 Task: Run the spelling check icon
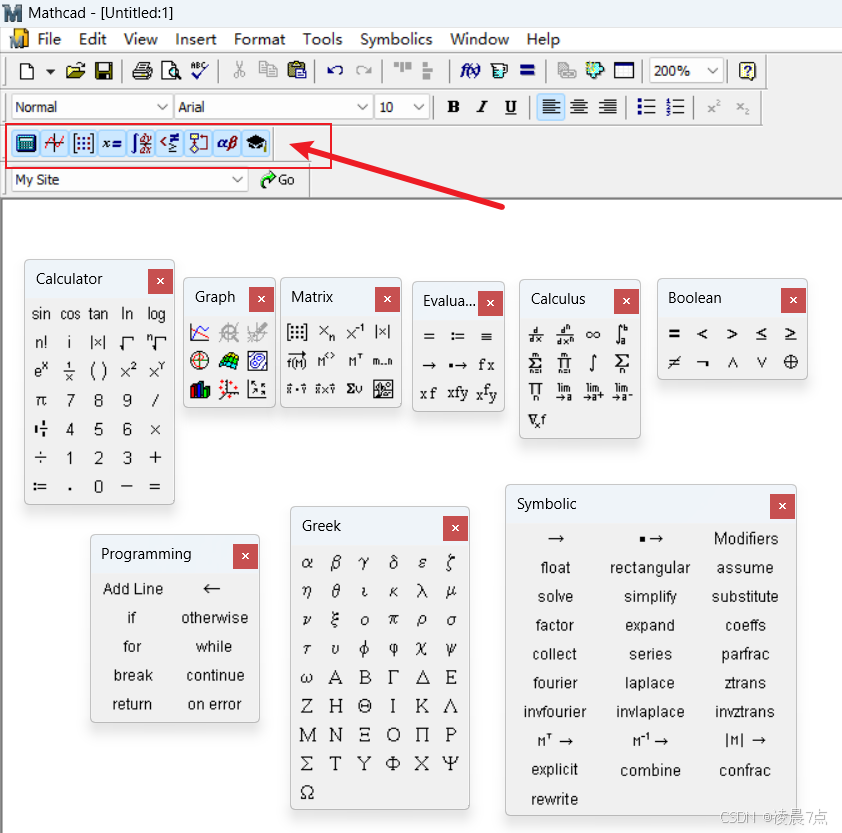(x=200, y=71)
